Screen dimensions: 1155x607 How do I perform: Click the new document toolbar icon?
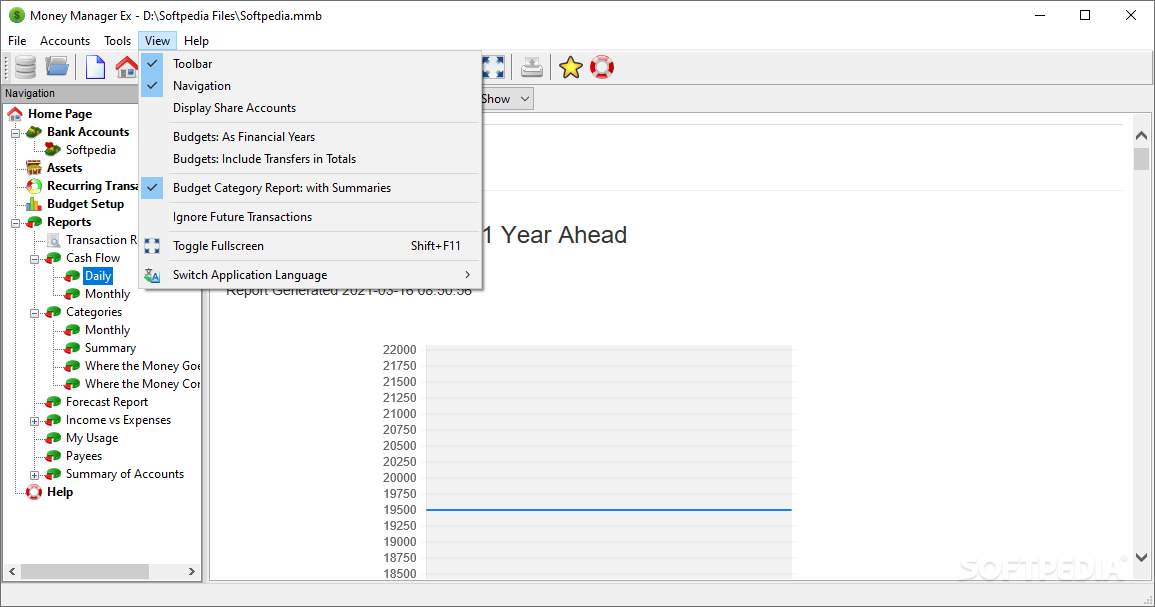(x=95, y=67)
